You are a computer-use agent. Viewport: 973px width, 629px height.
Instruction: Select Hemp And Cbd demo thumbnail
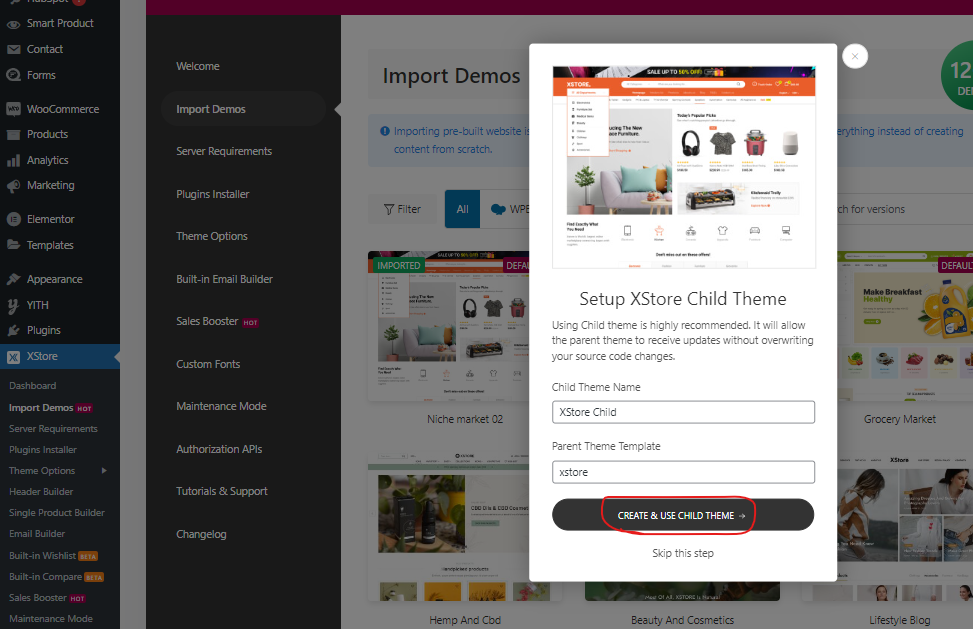(x=448, y=527)
